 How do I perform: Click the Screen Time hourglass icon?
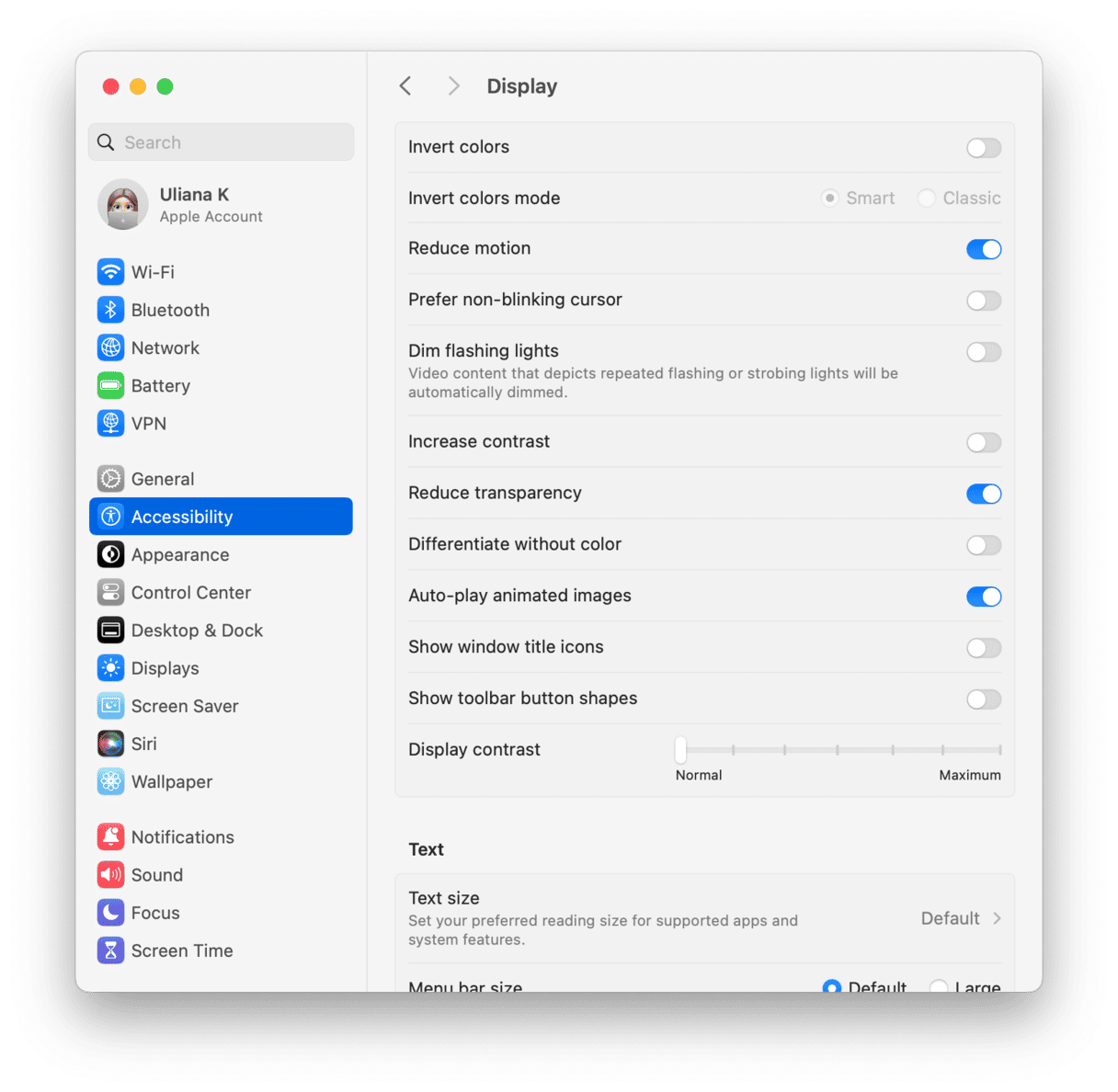tap(110, 950)
